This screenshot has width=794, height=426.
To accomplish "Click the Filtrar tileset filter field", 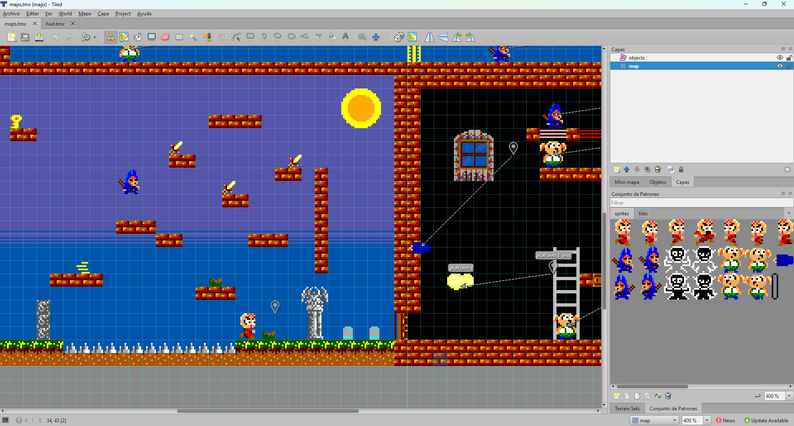I will pos(701,203).
